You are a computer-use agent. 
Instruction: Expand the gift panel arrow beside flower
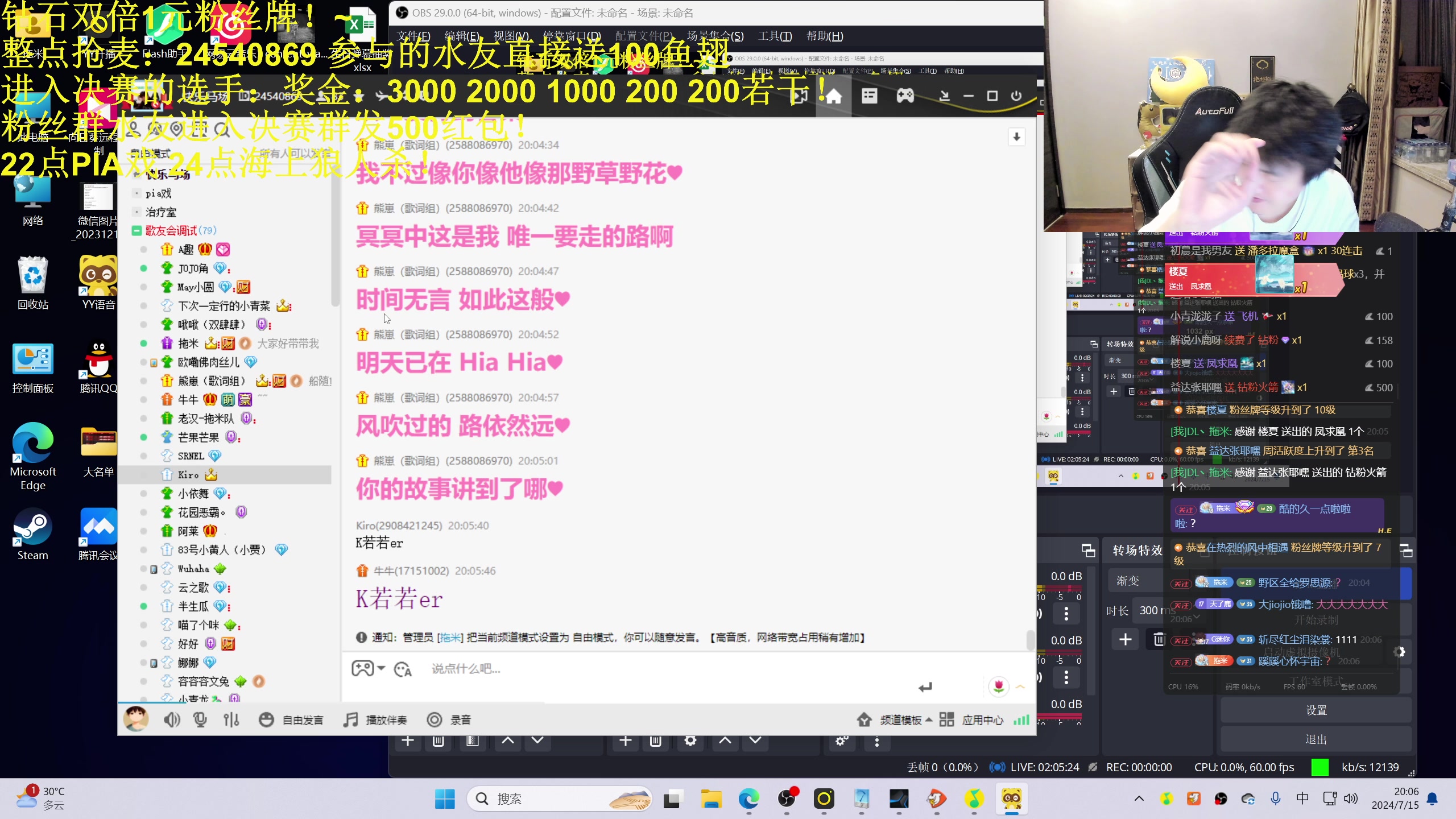[x=1020, y=687]
